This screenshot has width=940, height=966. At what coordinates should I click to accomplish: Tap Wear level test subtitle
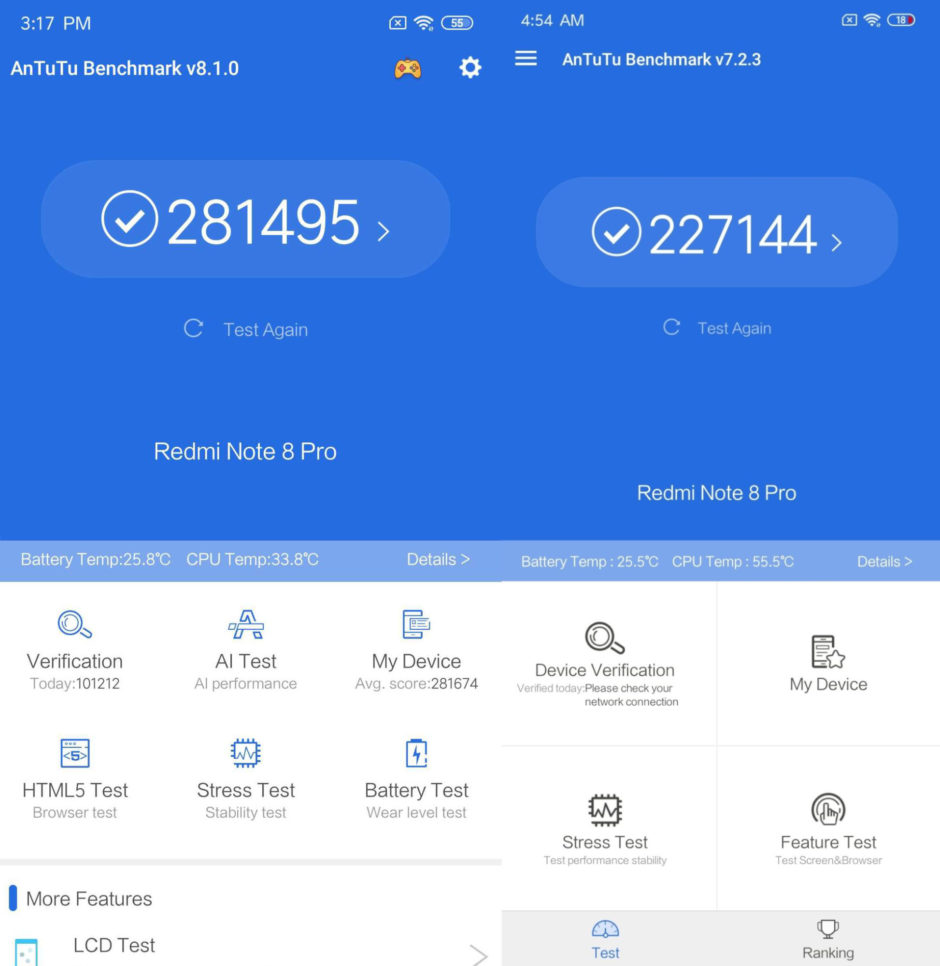tap(416, 813)
